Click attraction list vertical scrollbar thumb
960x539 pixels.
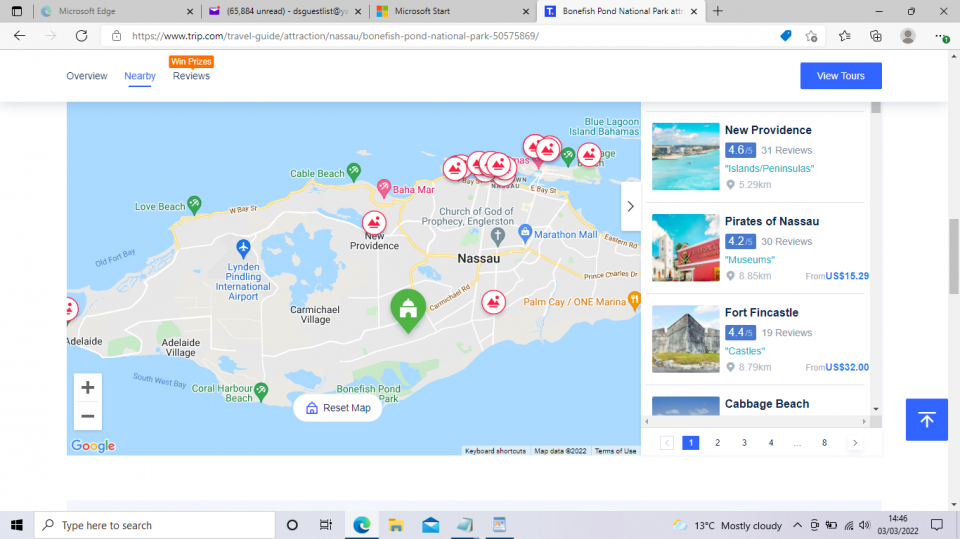pyautogui.click(x=876, y=108)
